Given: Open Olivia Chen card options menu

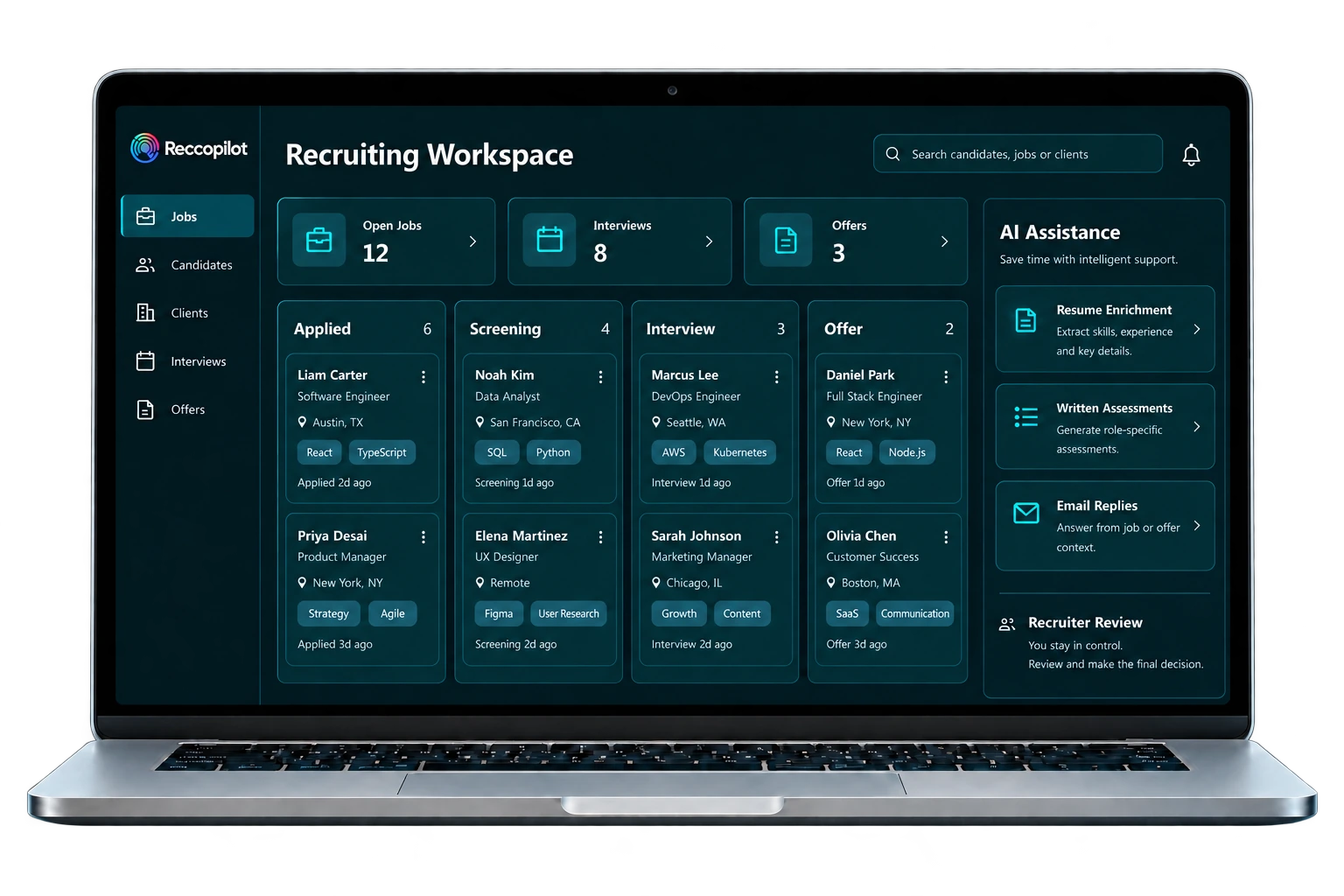Looking at the screenshot, I should pyautogui.click(x=946, y=537).
